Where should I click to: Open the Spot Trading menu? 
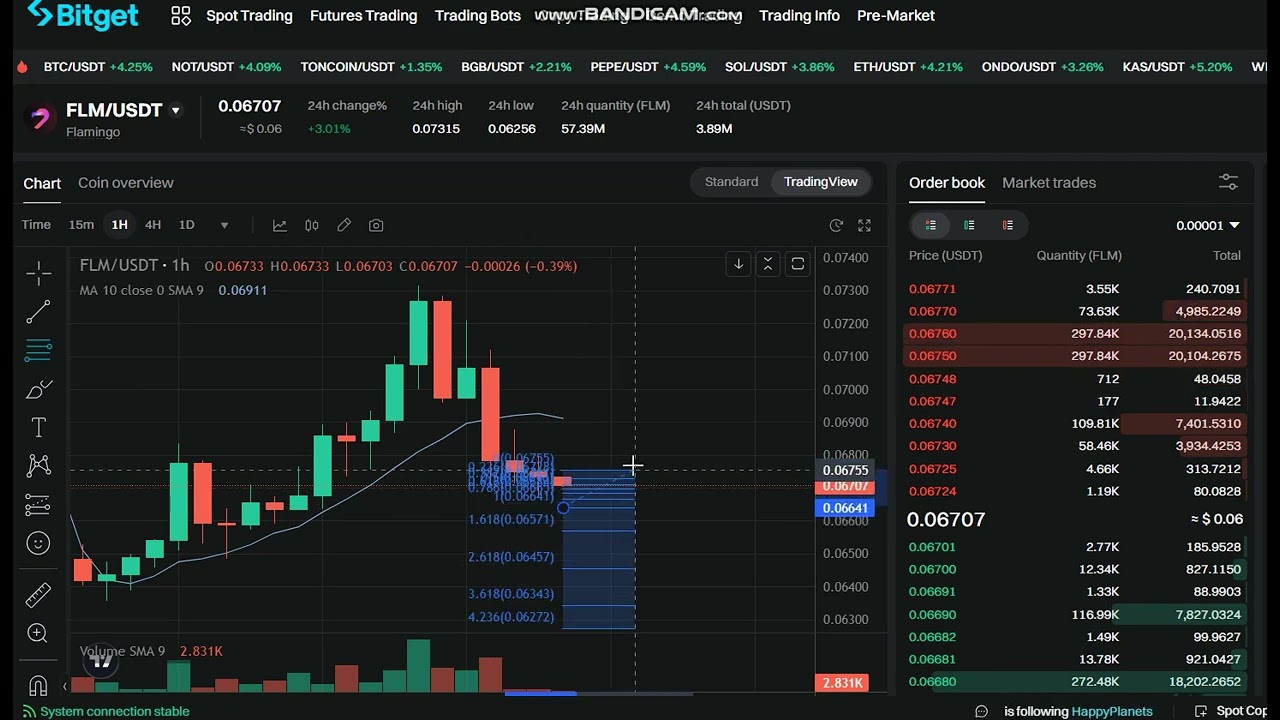pyautogui.click(x=249, y=16)
